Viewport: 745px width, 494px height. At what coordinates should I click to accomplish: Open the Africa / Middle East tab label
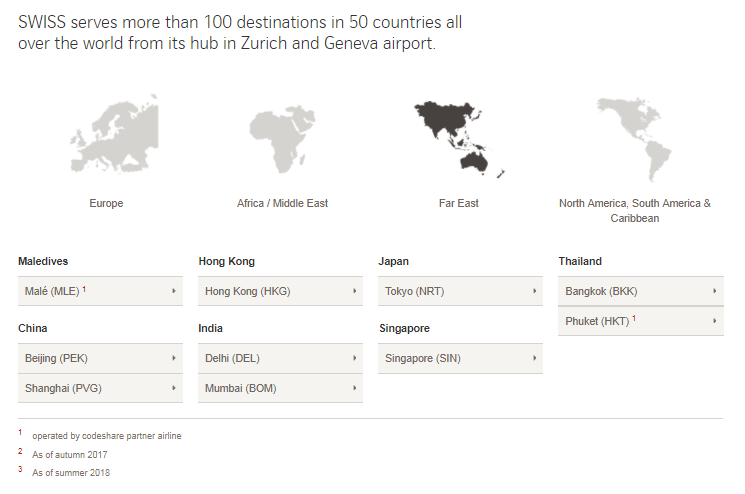tap(282, 203)
